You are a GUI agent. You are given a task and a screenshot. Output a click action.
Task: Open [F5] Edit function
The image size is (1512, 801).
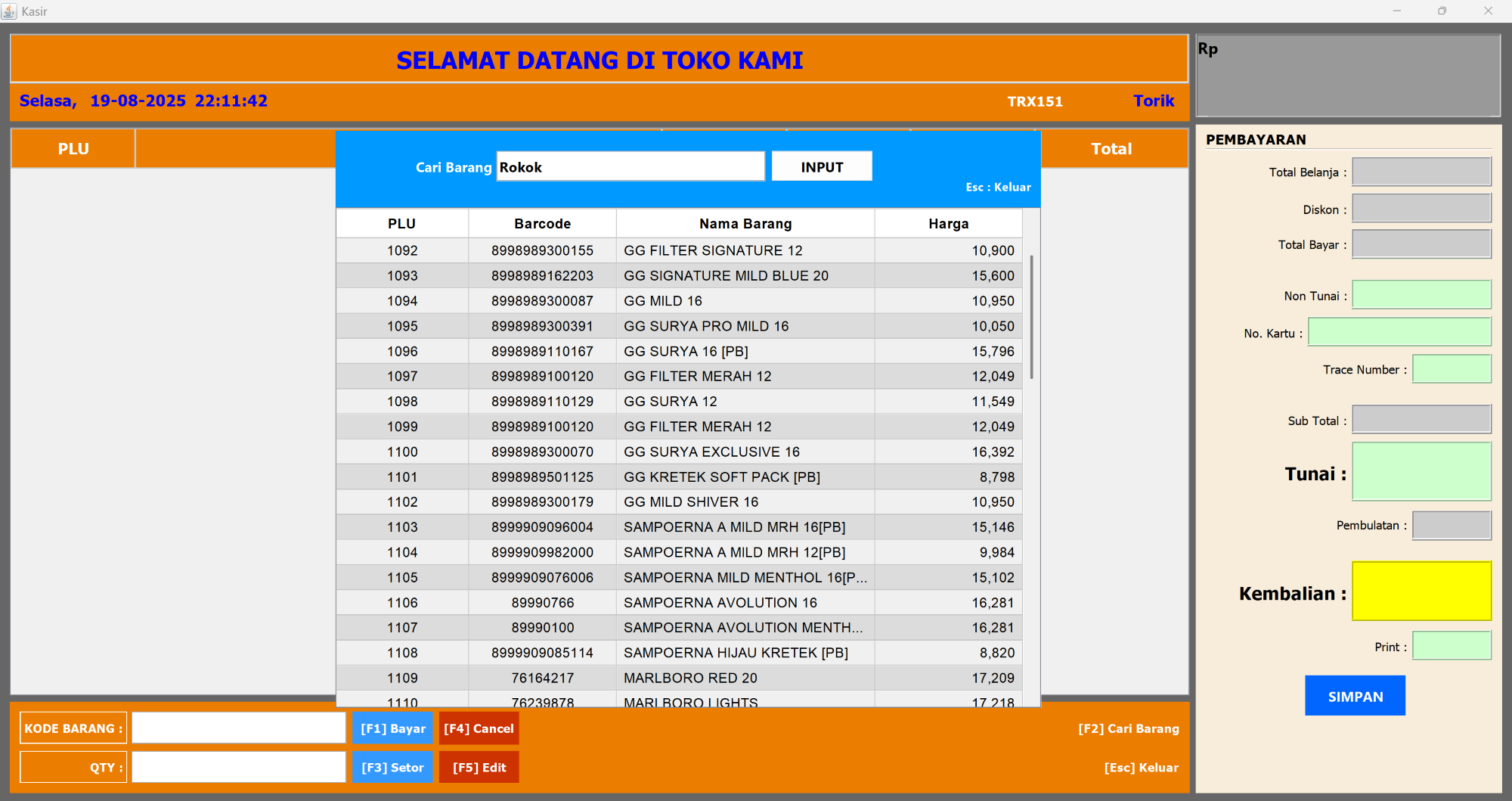pos(479,767)
